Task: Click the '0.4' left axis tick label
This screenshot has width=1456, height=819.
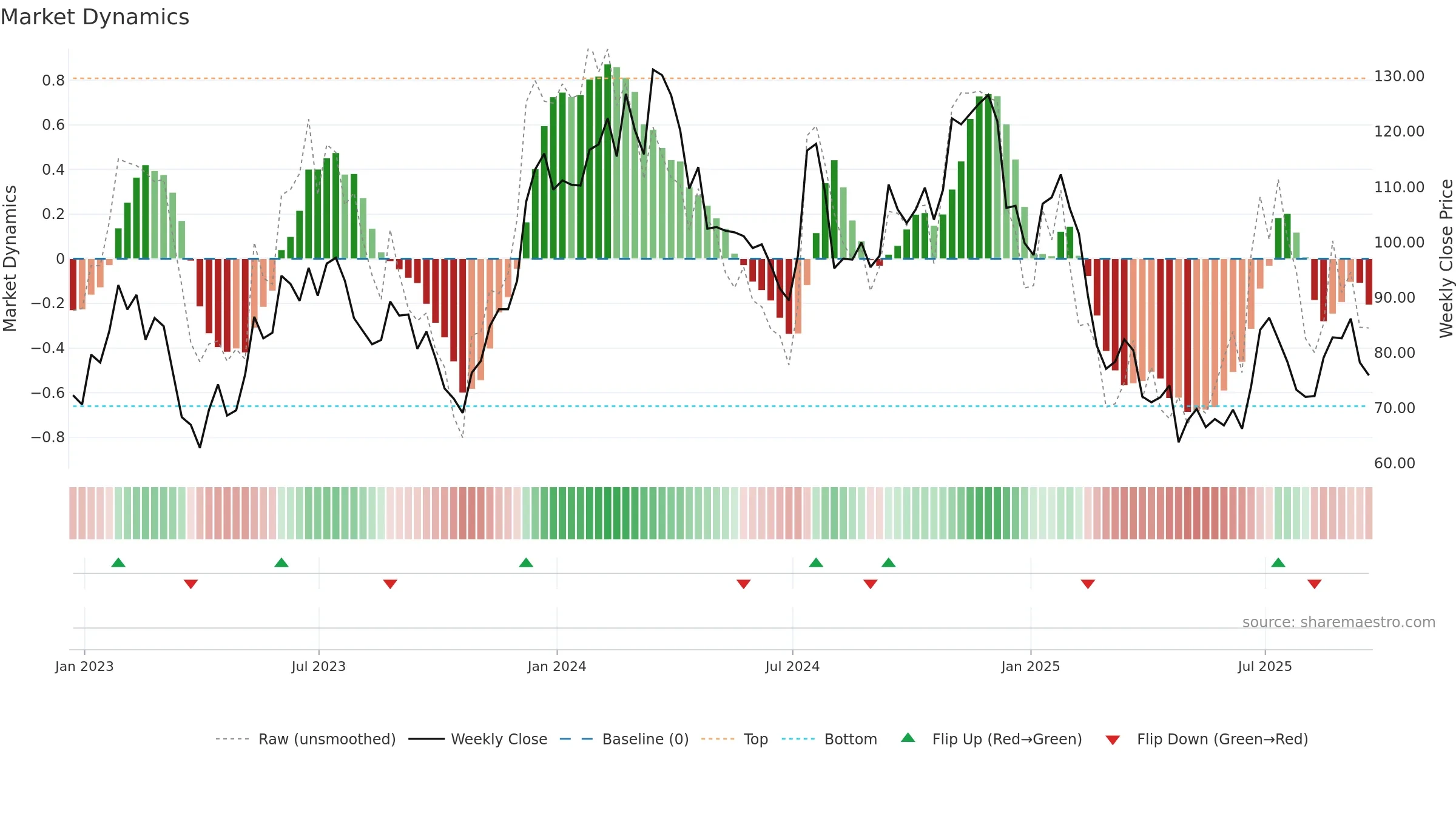Action: [53, 170]
